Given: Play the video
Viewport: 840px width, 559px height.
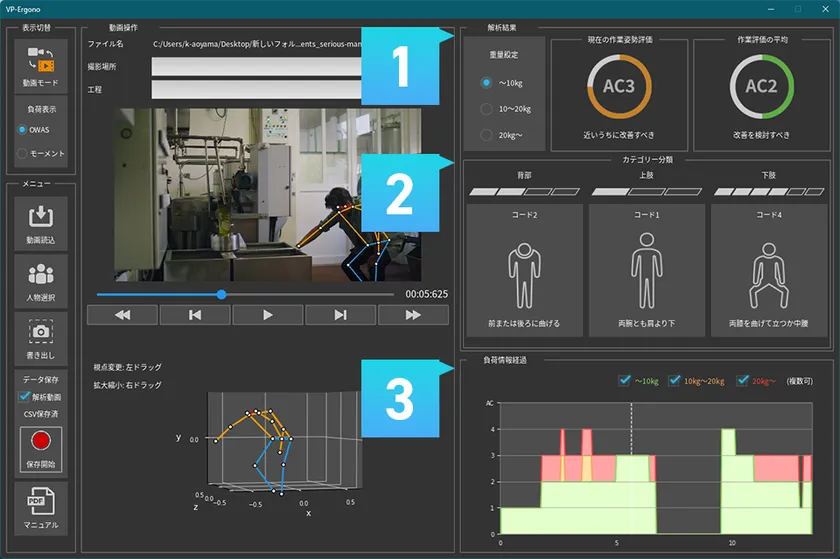Looking at the screenshot, I should 268,315.
